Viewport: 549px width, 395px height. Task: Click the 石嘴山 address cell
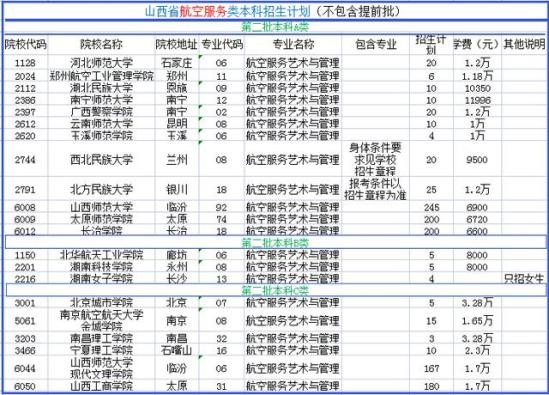176,350
